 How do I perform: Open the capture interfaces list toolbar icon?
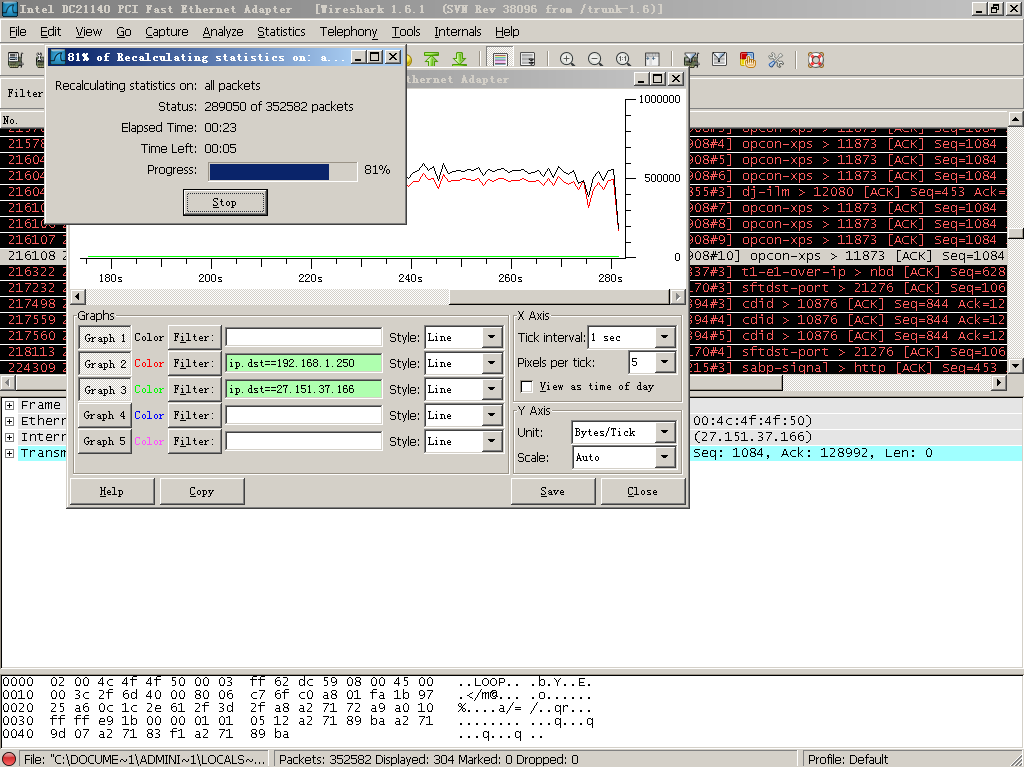16,59
